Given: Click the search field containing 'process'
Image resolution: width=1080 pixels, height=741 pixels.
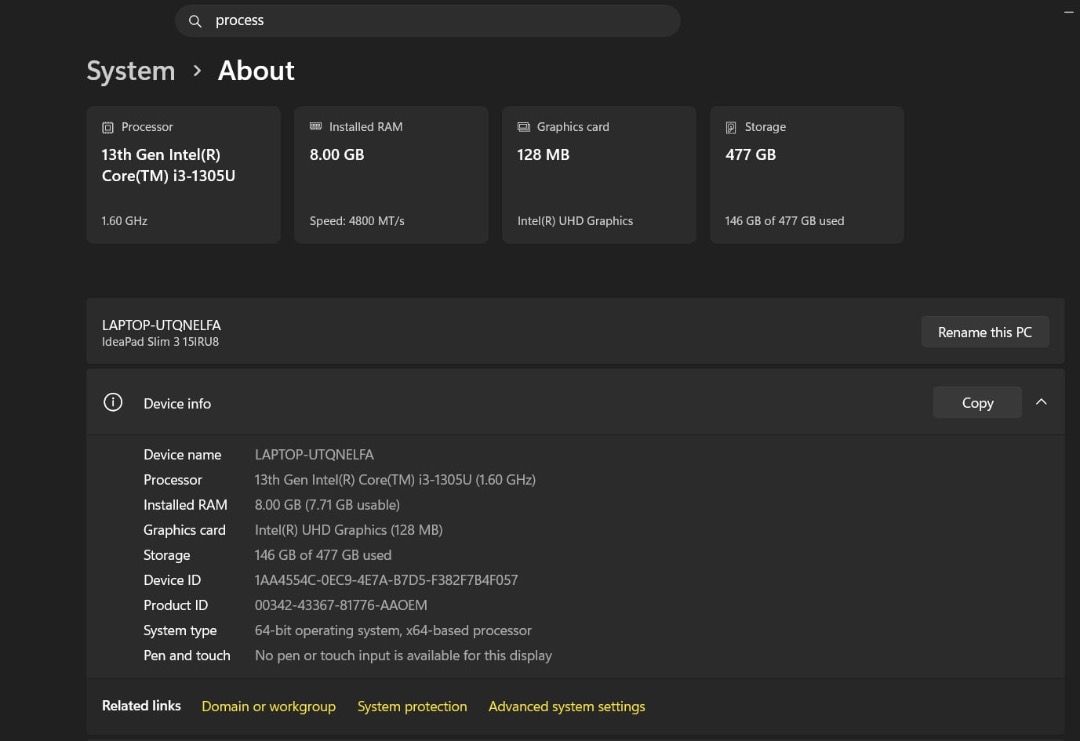Looking at the screenshot, I should [428, 21].
